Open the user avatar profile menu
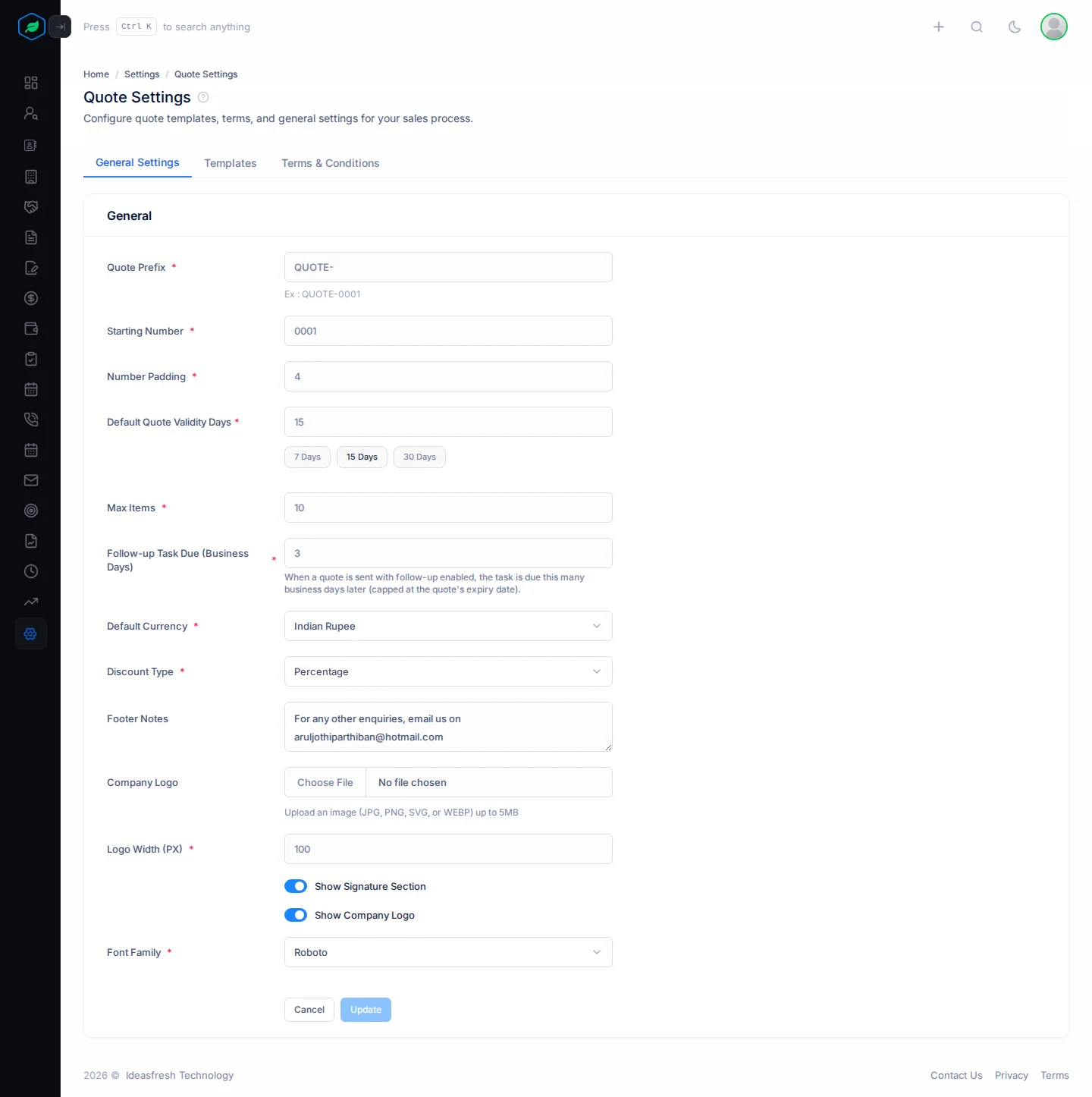The image size is (1092, 1097). [1054, 27]
